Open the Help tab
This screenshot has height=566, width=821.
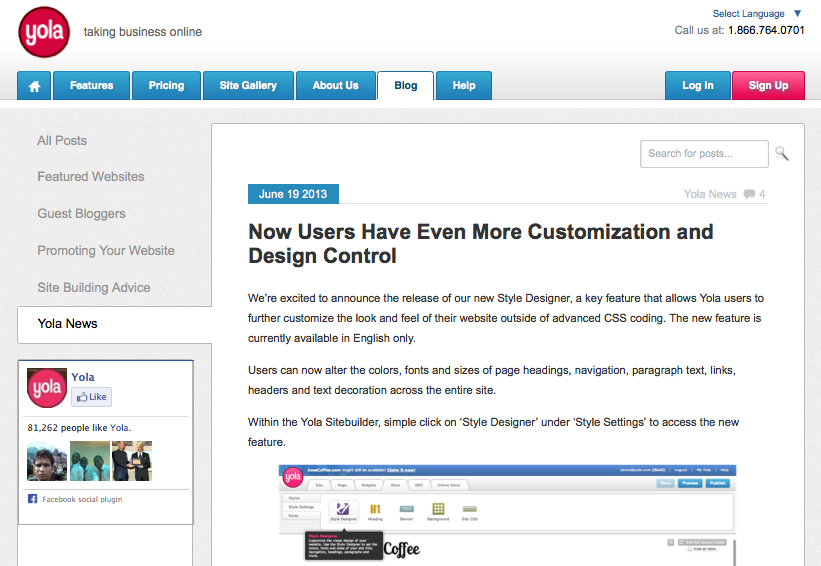[x=464, y=85]
